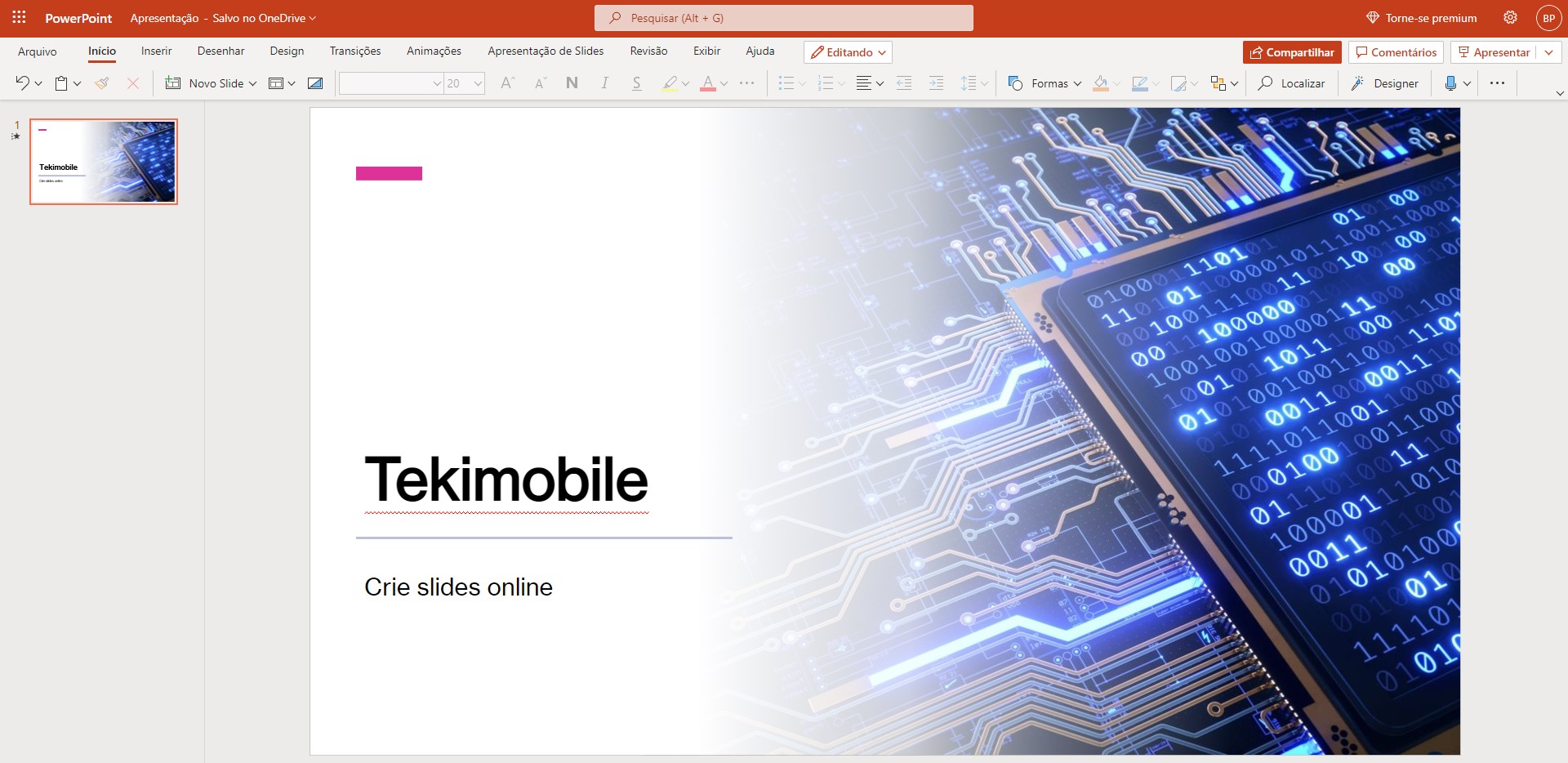
Task: Open the BP account avatar
Action: (1548, 18)
